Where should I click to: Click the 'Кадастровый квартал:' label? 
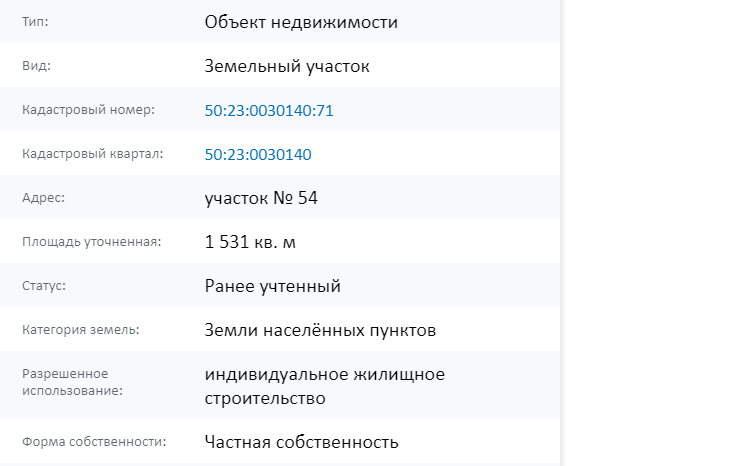(x=93, y=154)
